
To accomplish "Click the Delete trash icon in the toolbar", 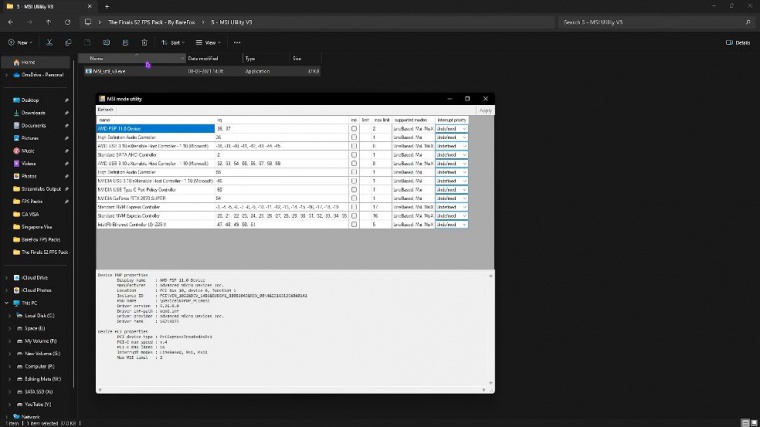I will tap(144, 43).
